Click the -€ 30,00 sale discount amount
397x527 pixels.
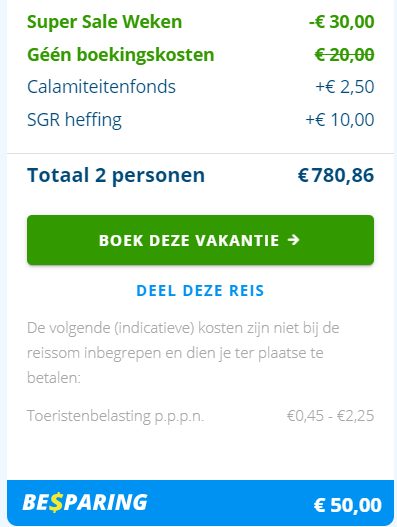pyautogui.click(x=342, y=22)
